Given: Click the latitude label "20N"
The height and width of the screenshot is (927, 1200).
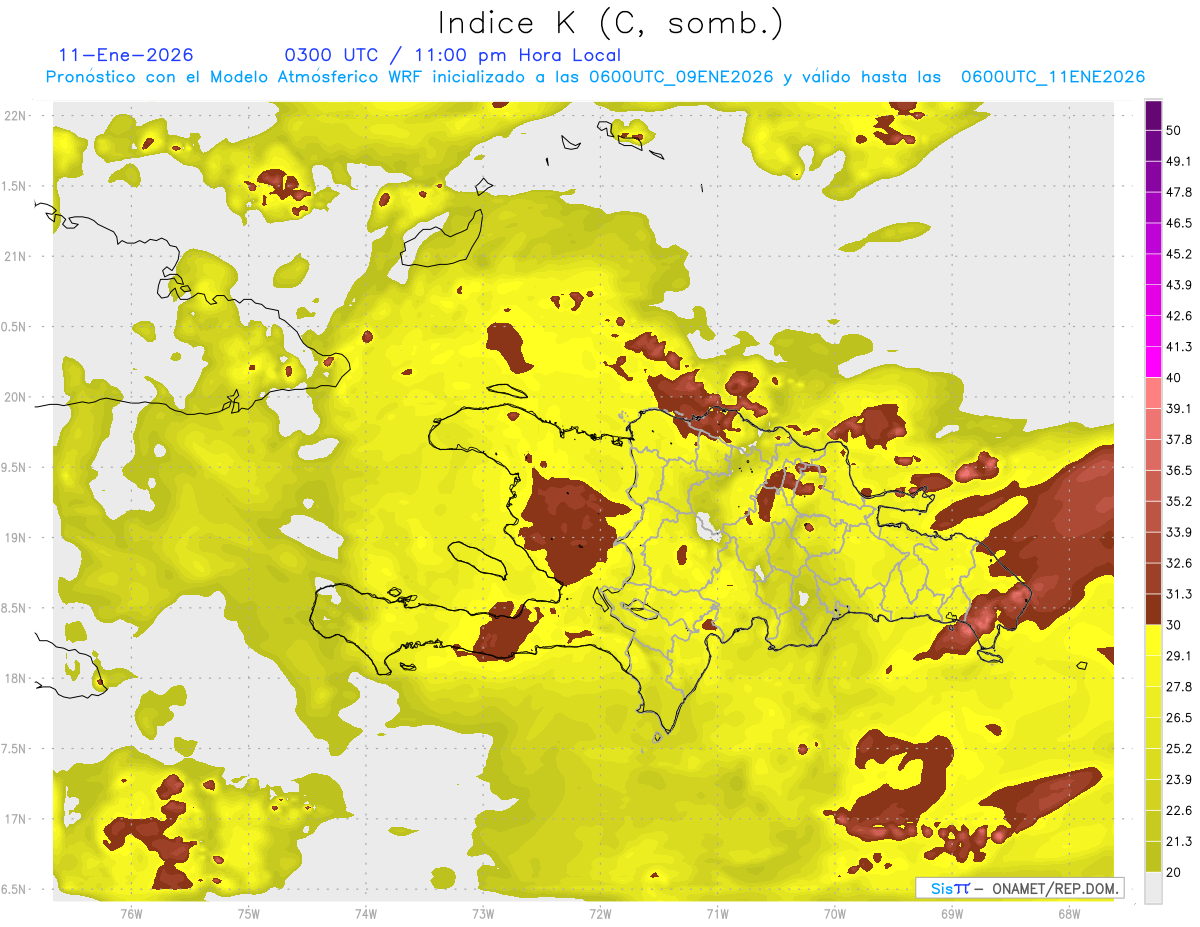Looking at the screenshot, I should click(x=16, y=397).
